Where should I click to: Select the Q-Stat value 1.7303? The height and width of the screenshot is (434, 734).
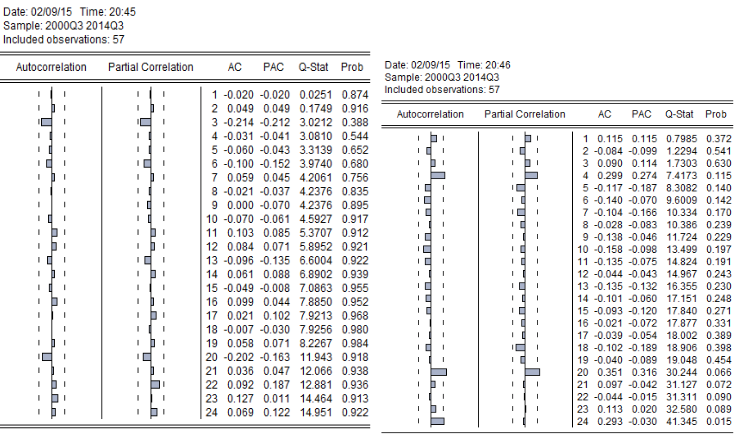[682, 163]
